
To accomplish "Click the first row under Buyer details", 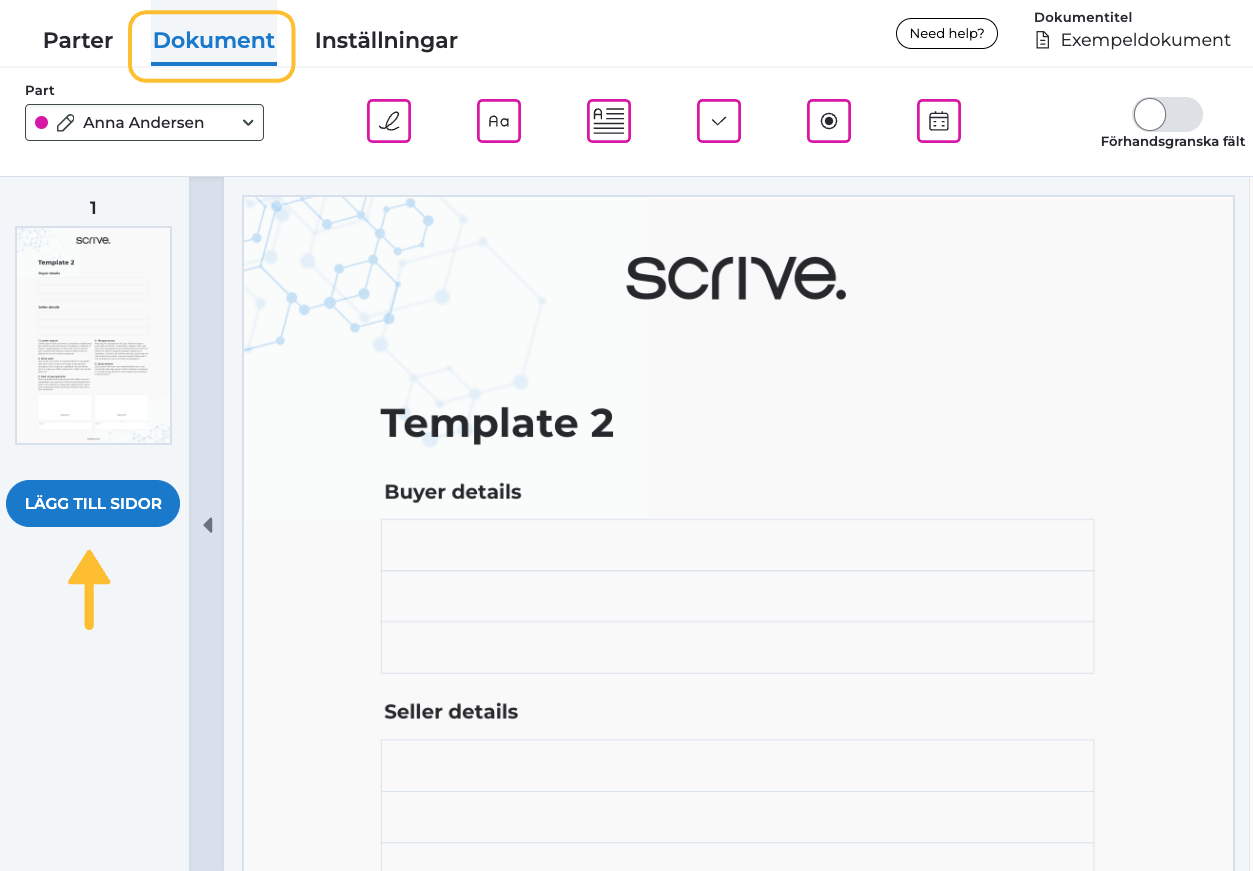I will (x=737, y=545).
